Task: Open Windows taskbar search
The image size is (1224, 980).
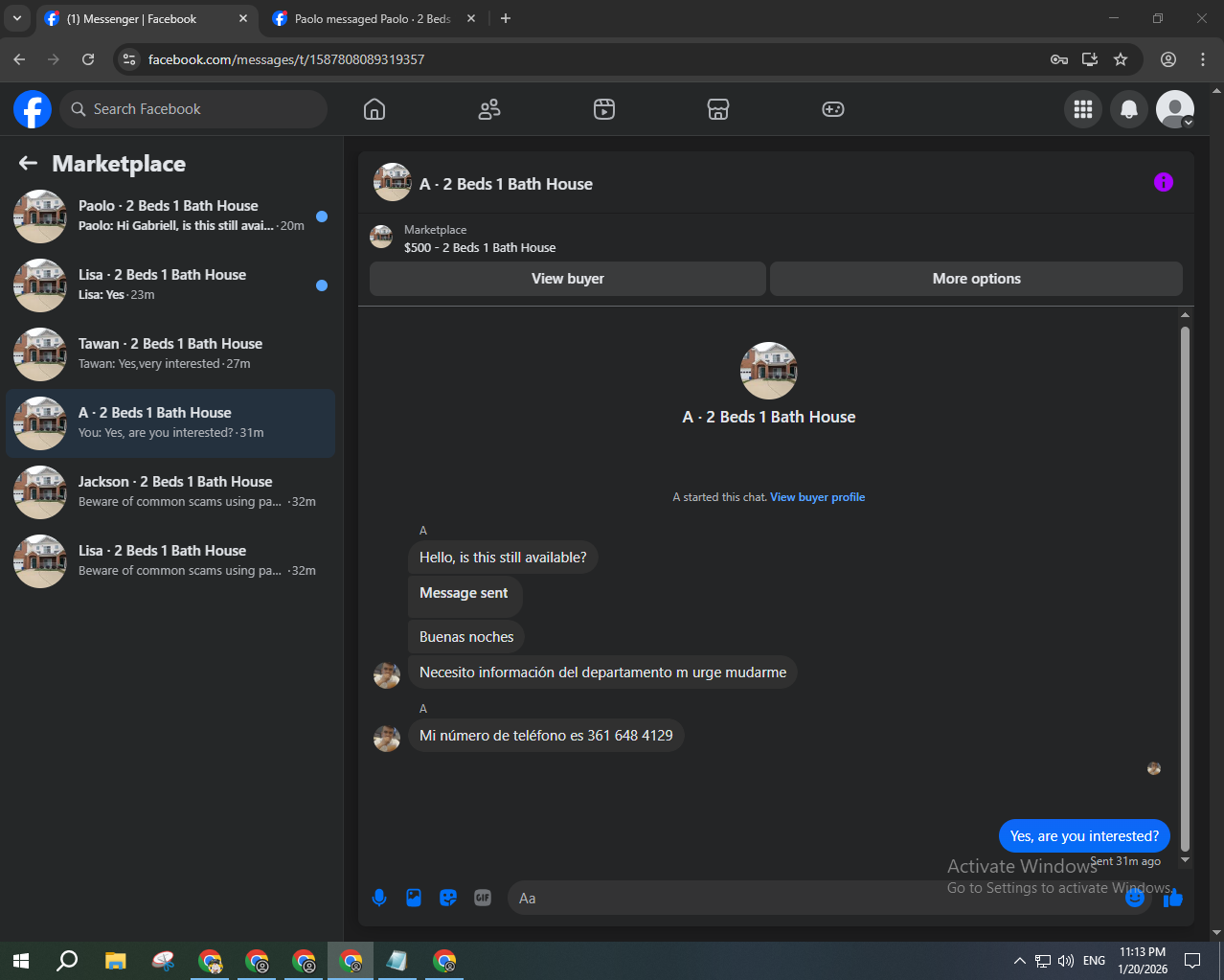Action: coord(67,961)
